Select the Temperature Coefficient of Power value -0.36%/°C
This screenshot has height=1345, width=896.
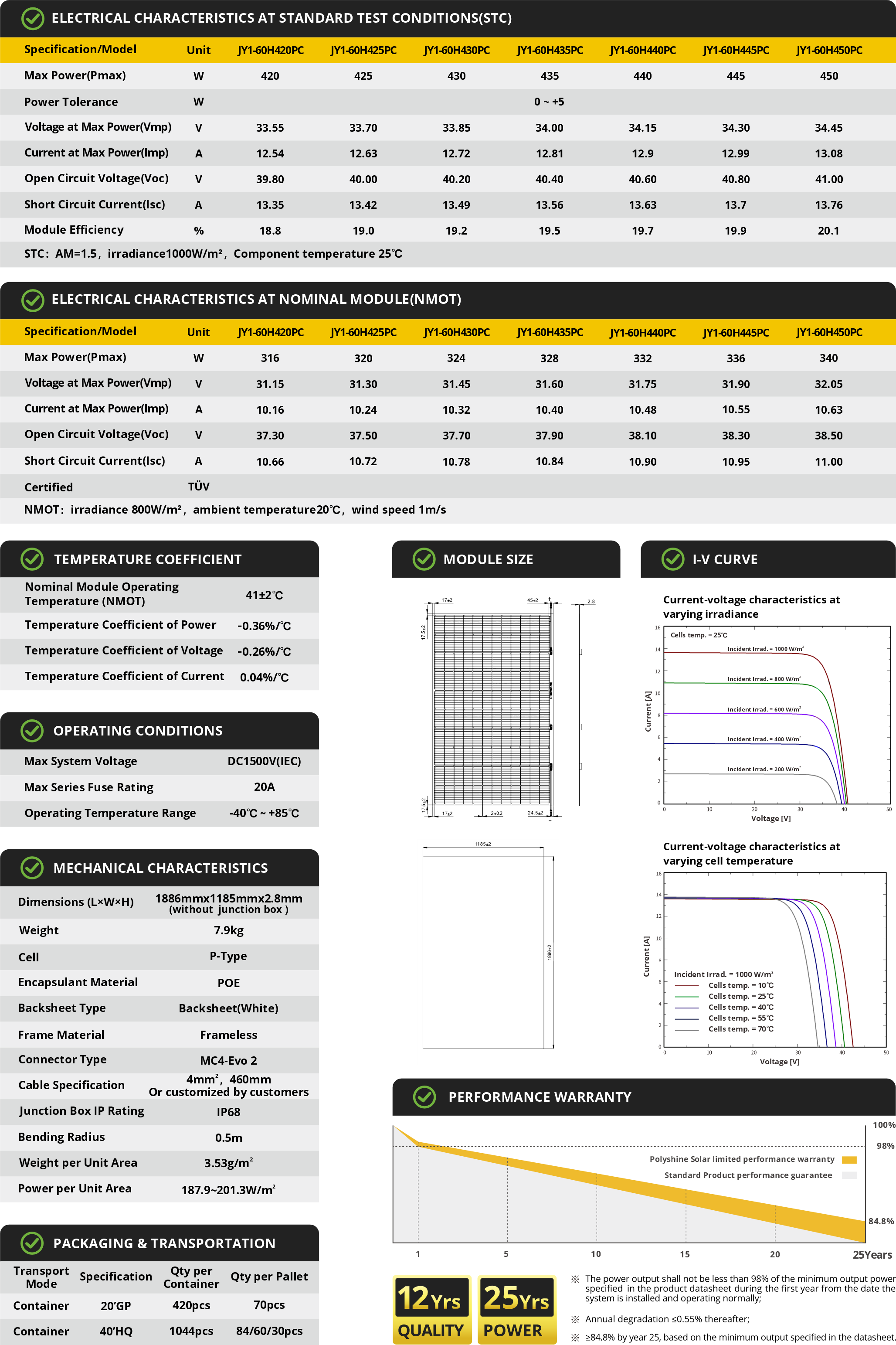point(264,626)
